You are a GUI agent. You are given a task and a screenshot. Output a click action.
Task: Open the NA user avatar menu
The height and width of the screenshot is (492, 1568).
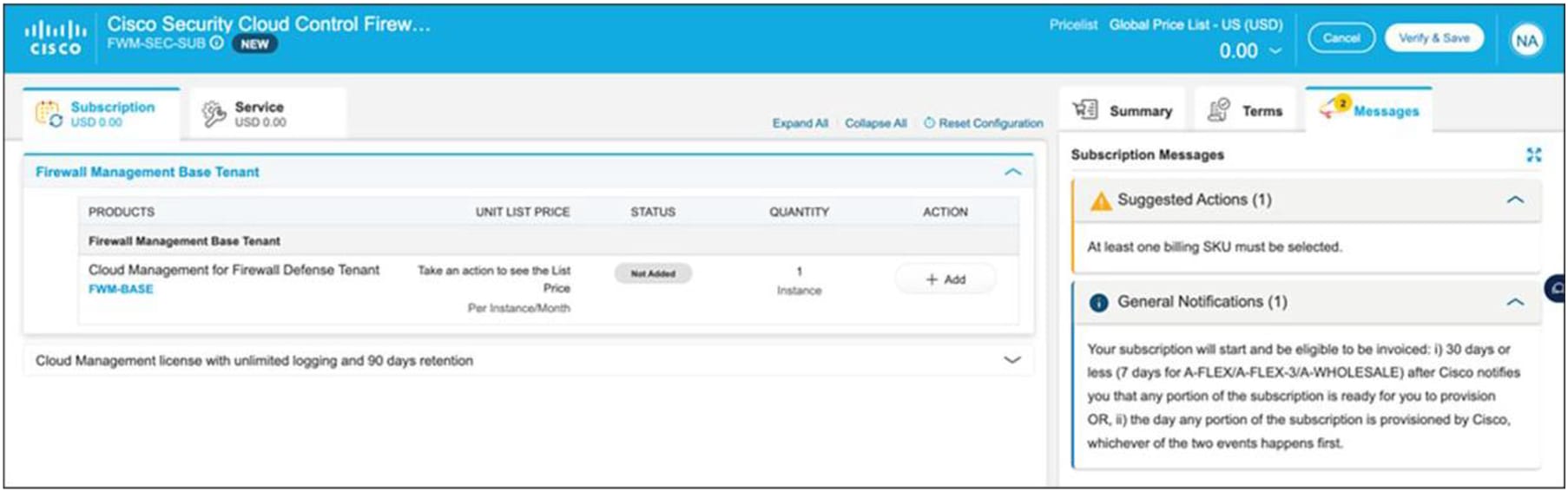coord(1526,40)
